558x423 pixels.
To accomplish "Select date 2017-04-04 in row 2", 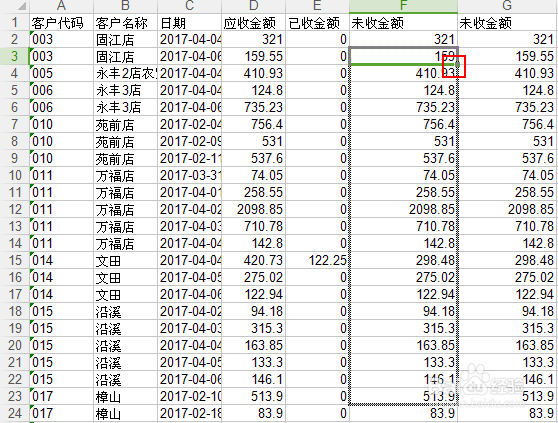I will pyautogui.click(x=189, y=39).
